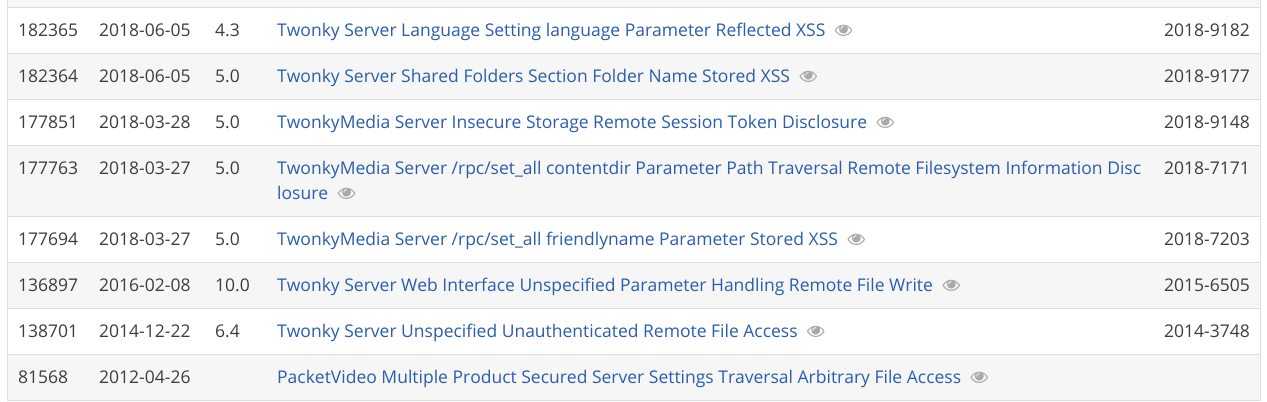
Task: Click eye icon next to Remote File Write
Action: [951, 286]
